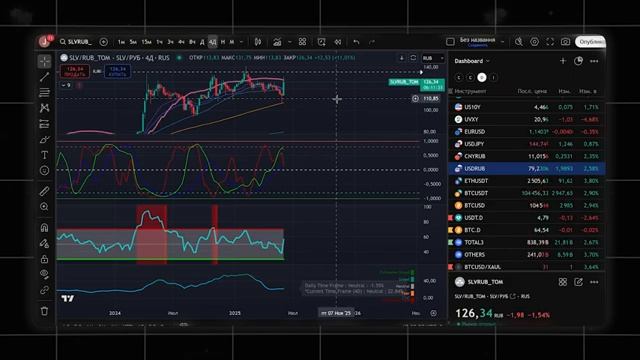
Task: Toggle stay in drawing mode
Action: (x=44, y=243)
